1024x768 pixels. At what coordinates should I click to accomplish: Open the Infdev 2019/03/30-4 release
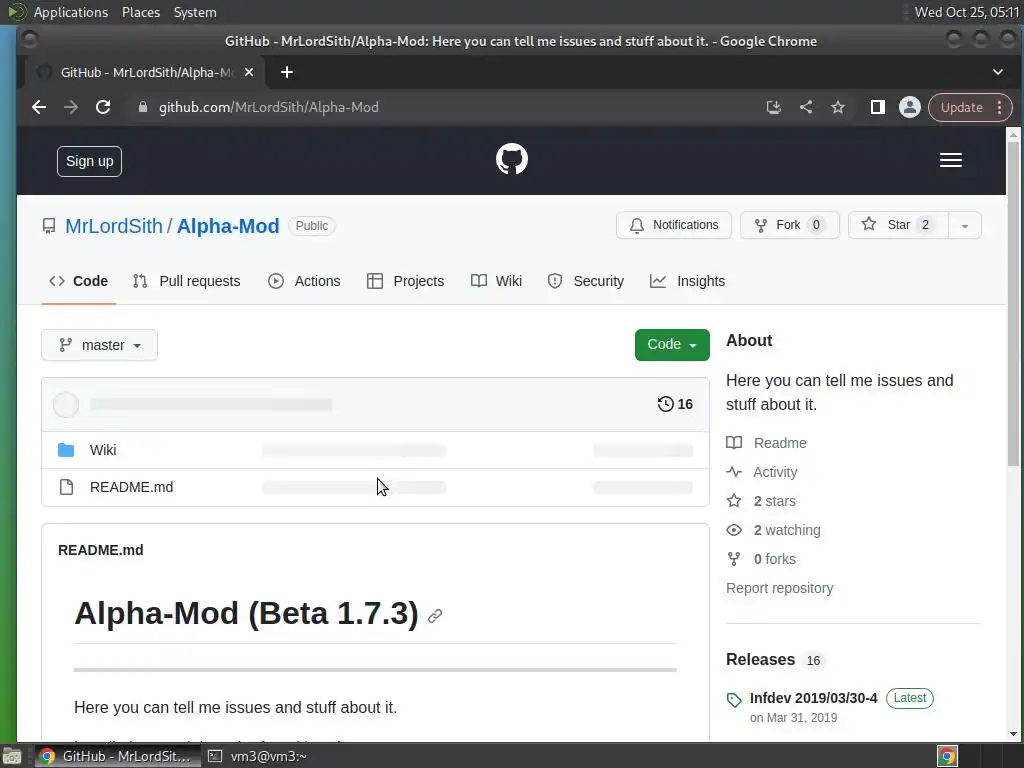[814, 698]
